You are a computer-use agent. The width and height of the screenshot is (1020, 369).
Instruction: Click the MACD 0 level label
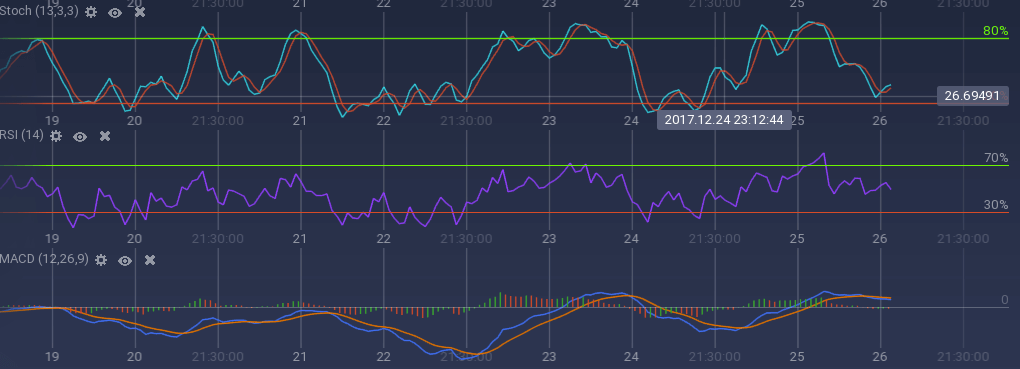point(1004,300)
